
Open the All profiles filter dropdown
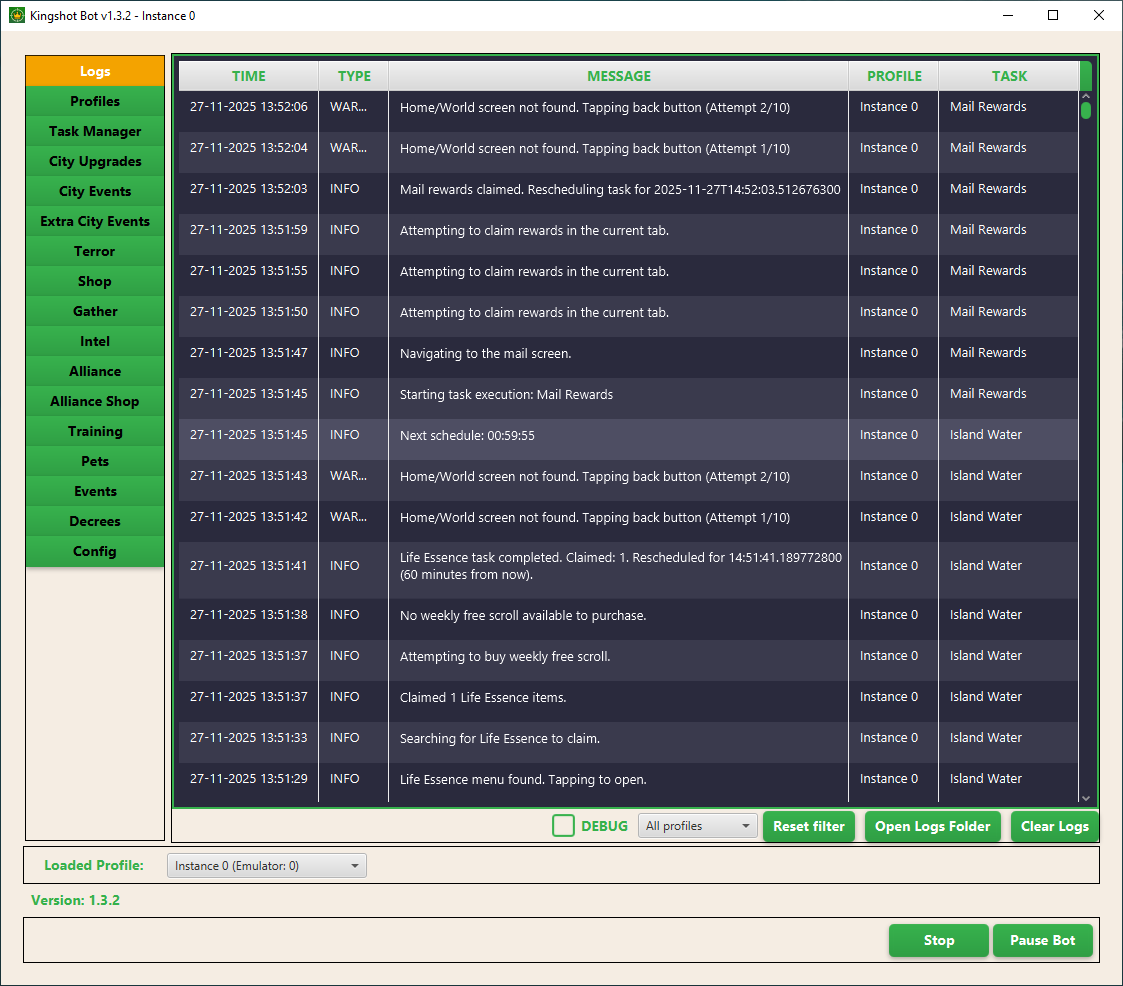[x=697, y=826]
